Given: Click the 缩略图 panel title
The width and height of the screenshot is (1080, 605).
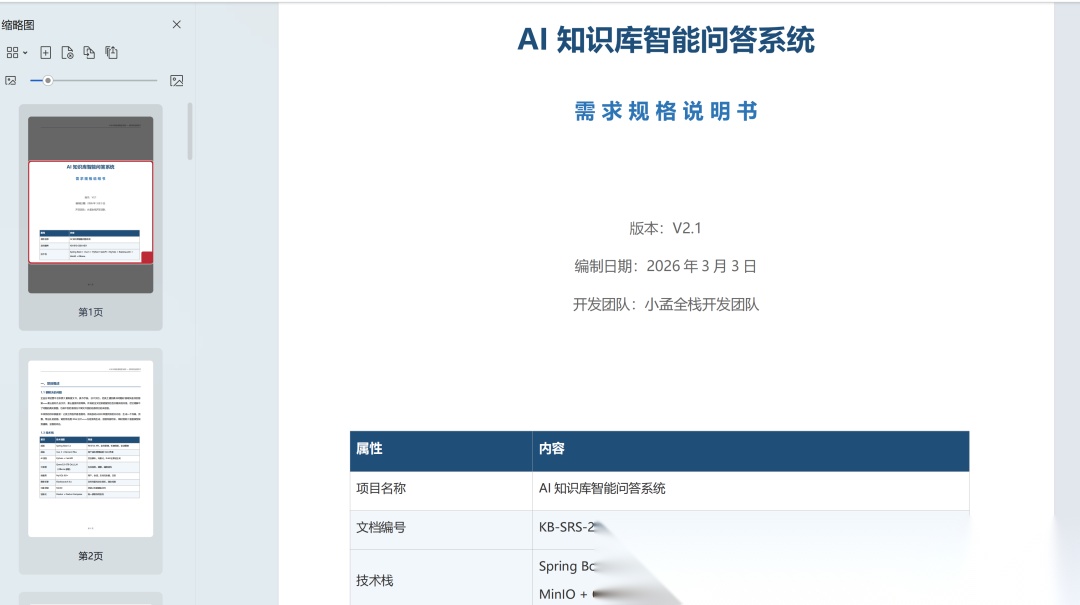Looking at the screenshot, I should pos(18,25).
